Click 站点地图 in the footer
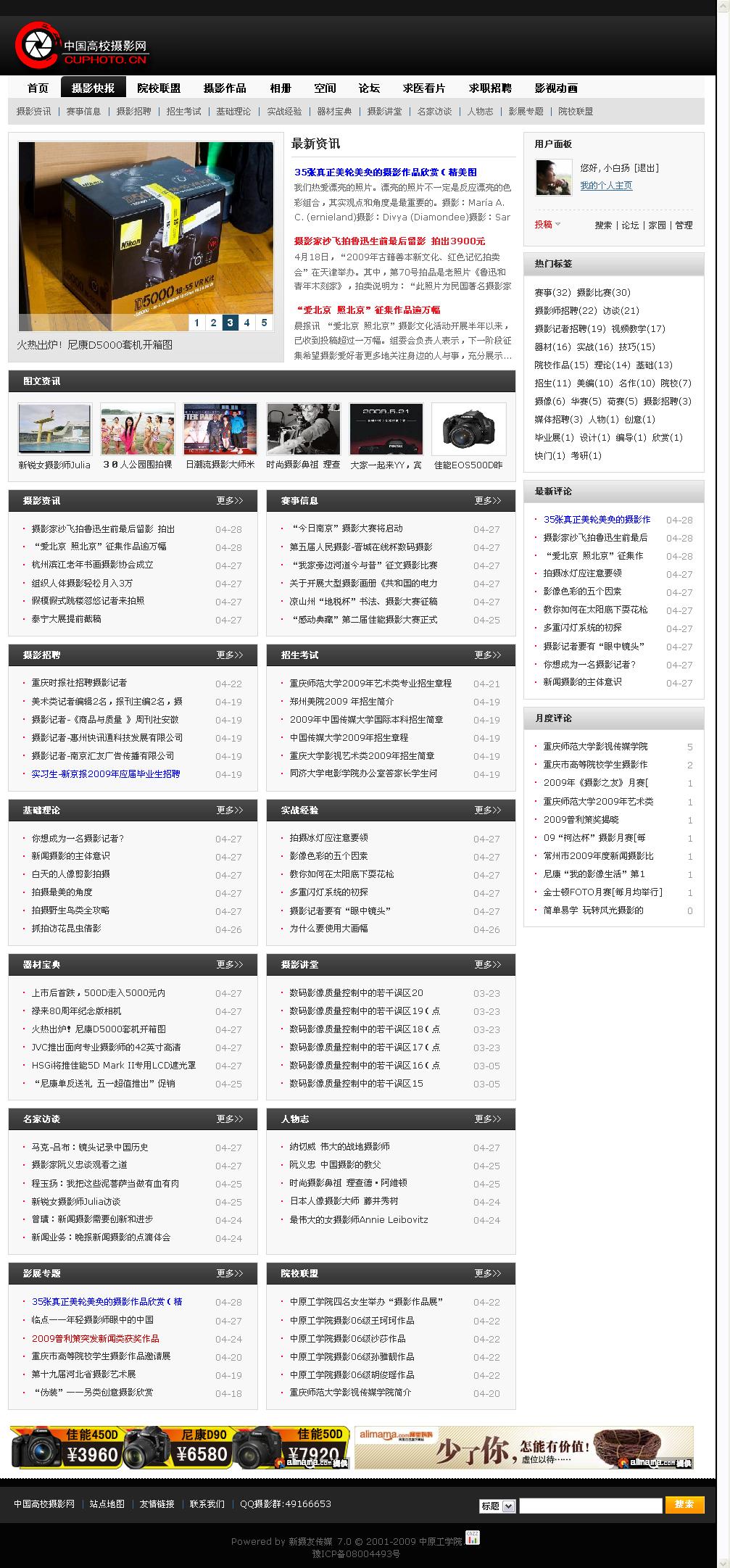Screen dimensions: 730x1568 point(107,1503)
